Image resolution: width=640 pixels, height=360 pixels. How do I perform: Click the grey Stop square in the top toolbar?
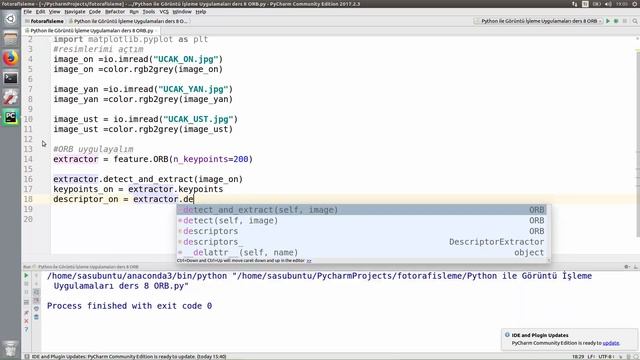[x=625, y=21]
